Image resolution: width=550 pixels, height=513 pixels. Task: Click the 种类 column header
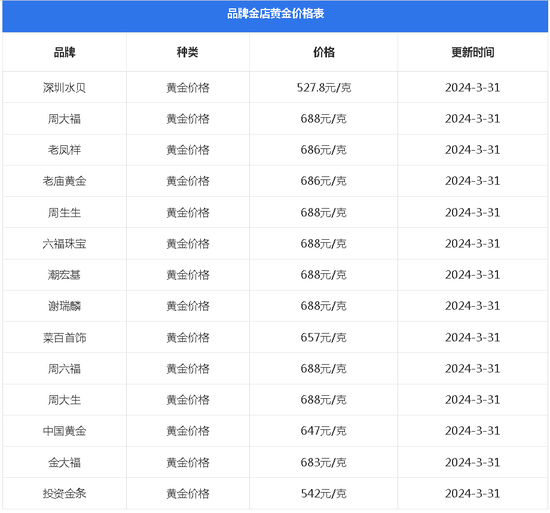tap(188, 52)
